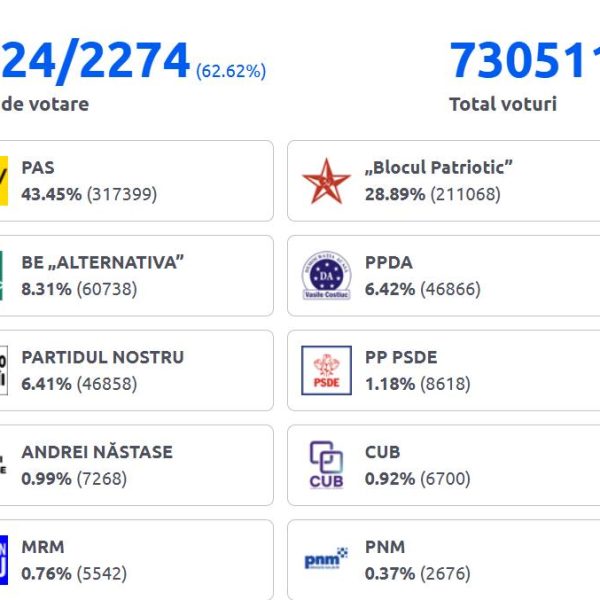Viewport: 600px width, 600px height.
Task: Click the PARTIDUL NOSTRU logo
Action: pos(4,371)
